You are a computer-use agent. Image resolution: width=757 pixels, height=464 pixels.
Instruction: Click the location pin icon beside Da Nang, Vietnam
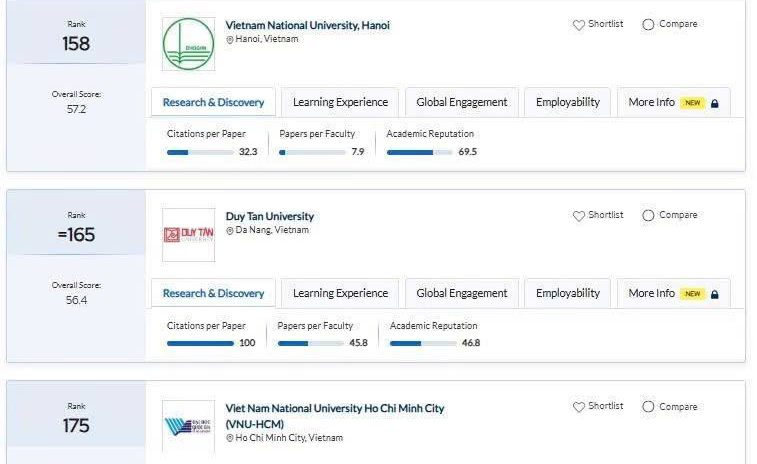click(x=230, y=231)
